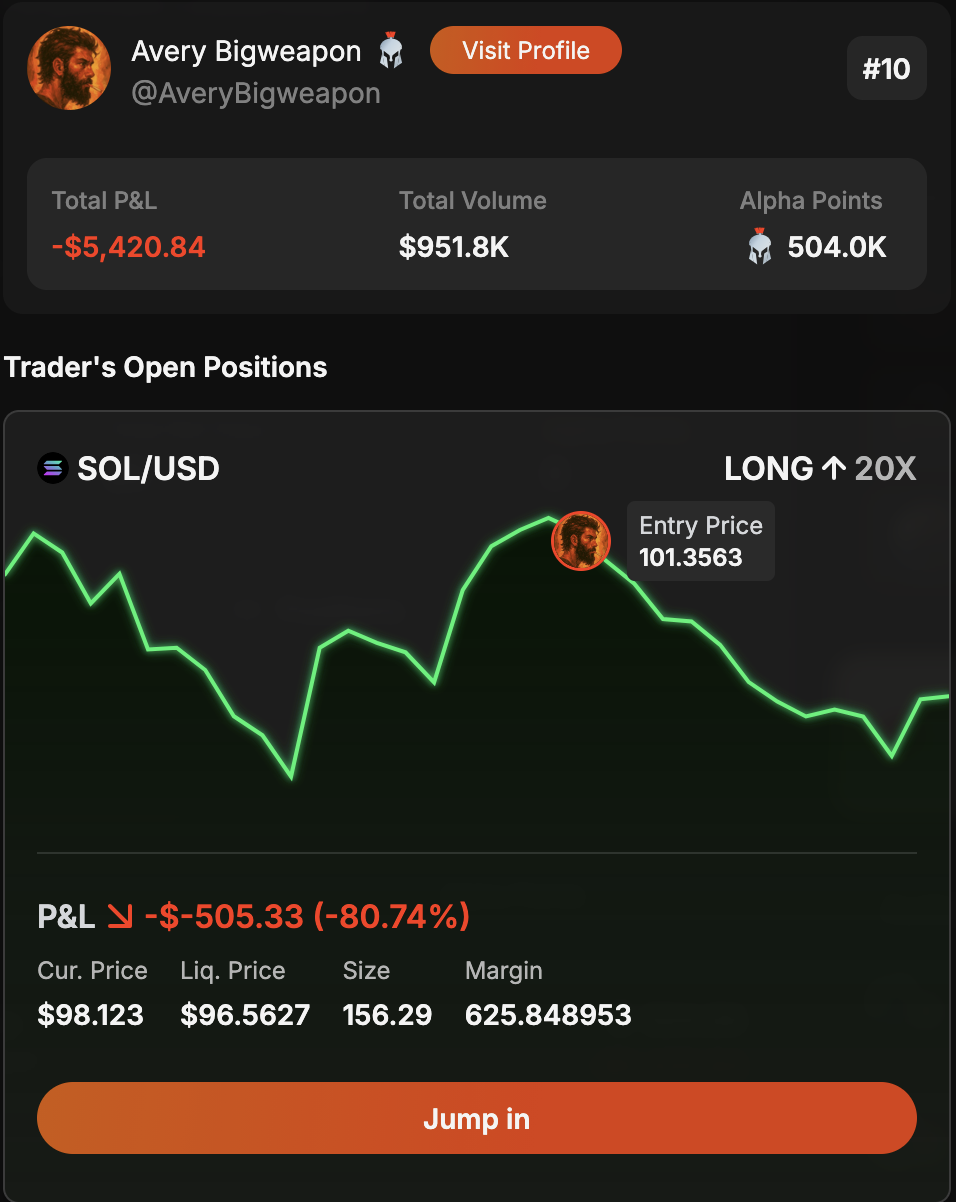This screenshot has height=1202, width=956.
Task: Click the Entry Price 101.3563 tooltip
Action: click(700, 541)
